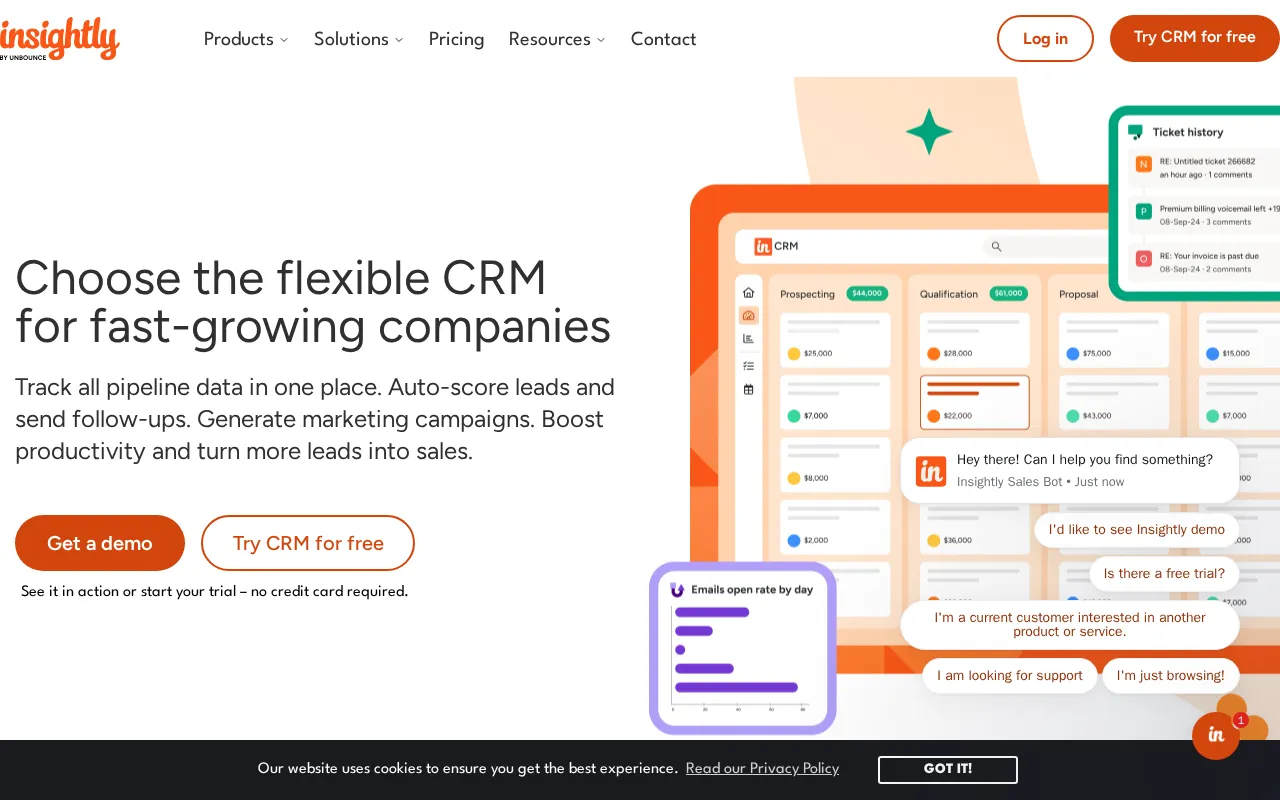Expand the Solutions dropdown menu
1280x800 pixels.
coord(359,39)
